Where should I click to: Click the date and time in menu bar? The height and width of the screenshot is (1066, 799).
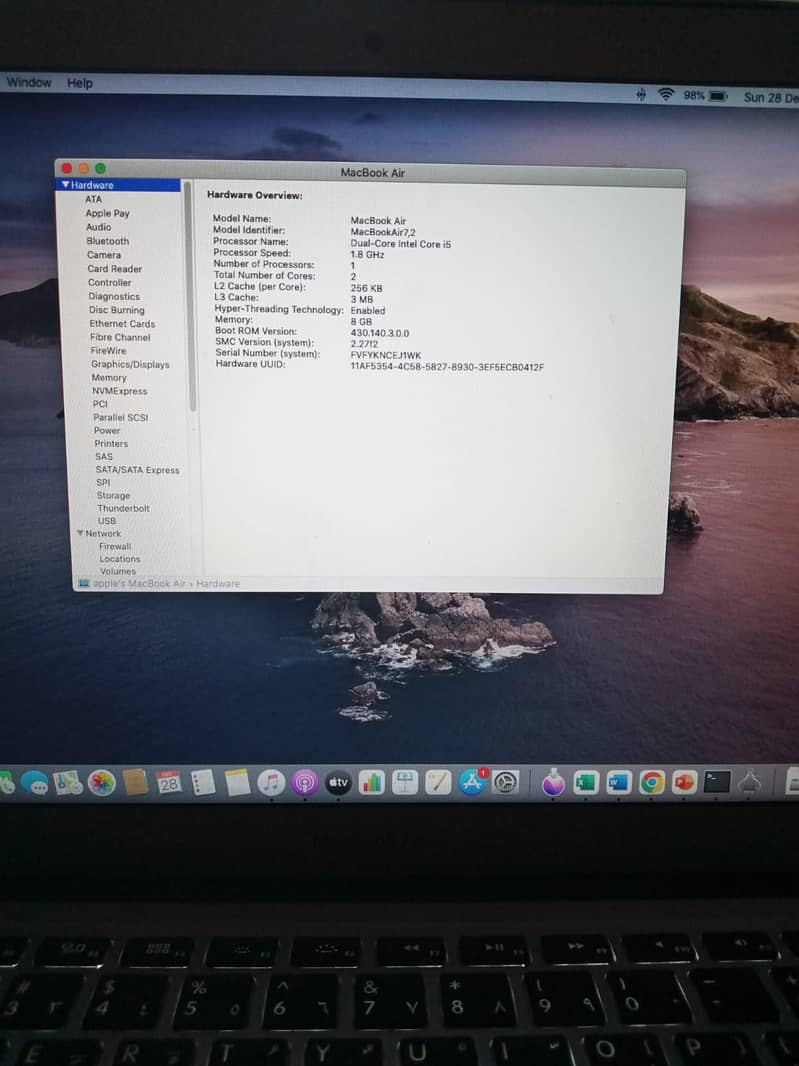point(771,97)
